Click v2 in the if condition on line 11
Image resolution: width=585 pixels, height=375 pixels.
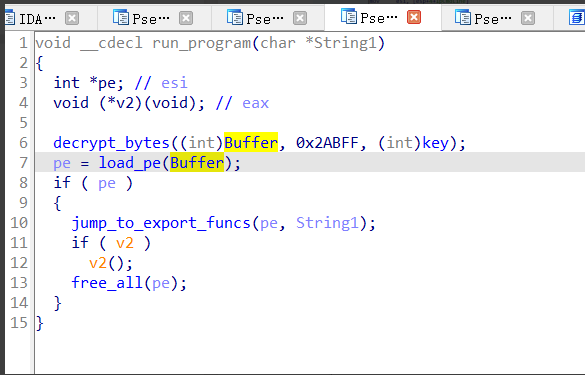pos(125,243)
